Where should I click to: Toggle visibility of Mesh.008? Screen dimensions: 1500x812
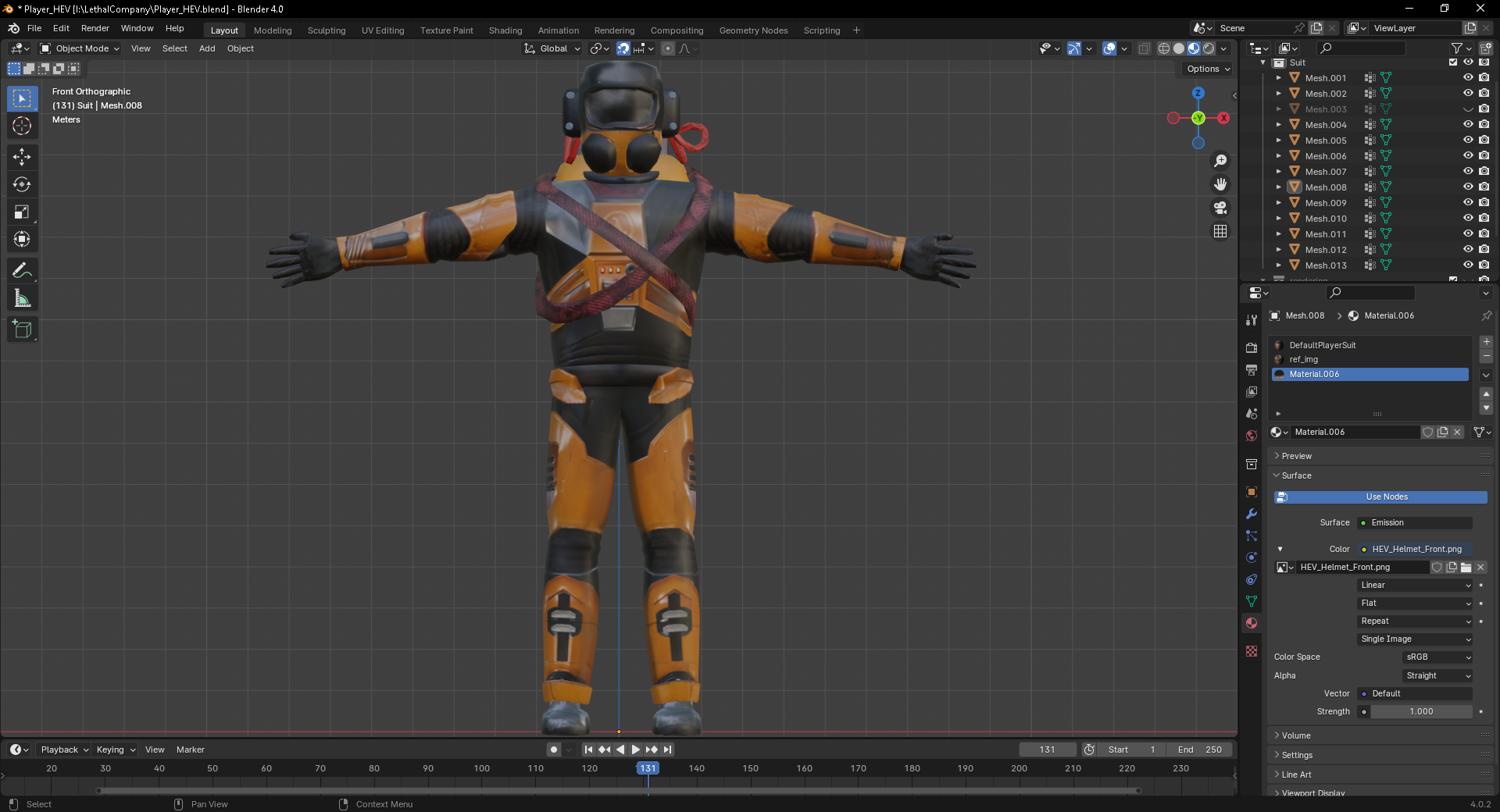1468,187
